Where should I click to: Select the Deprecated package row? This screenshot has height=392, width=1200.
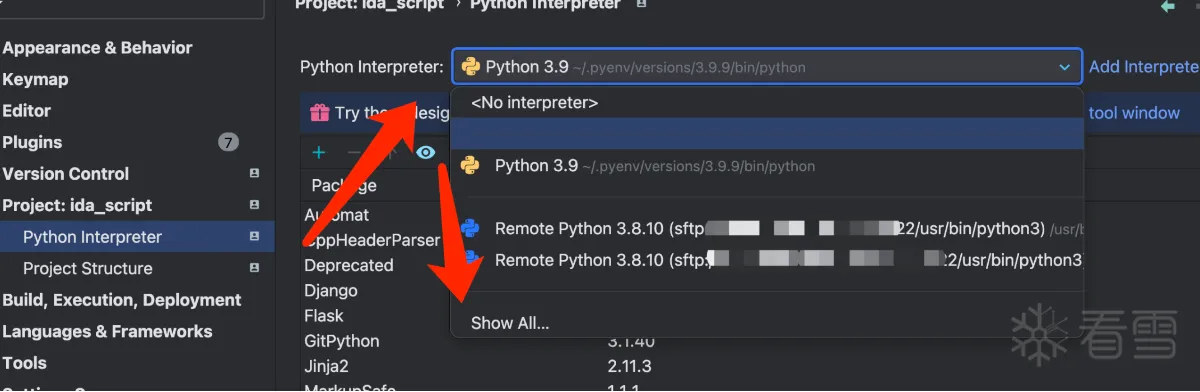click(349, 265)
